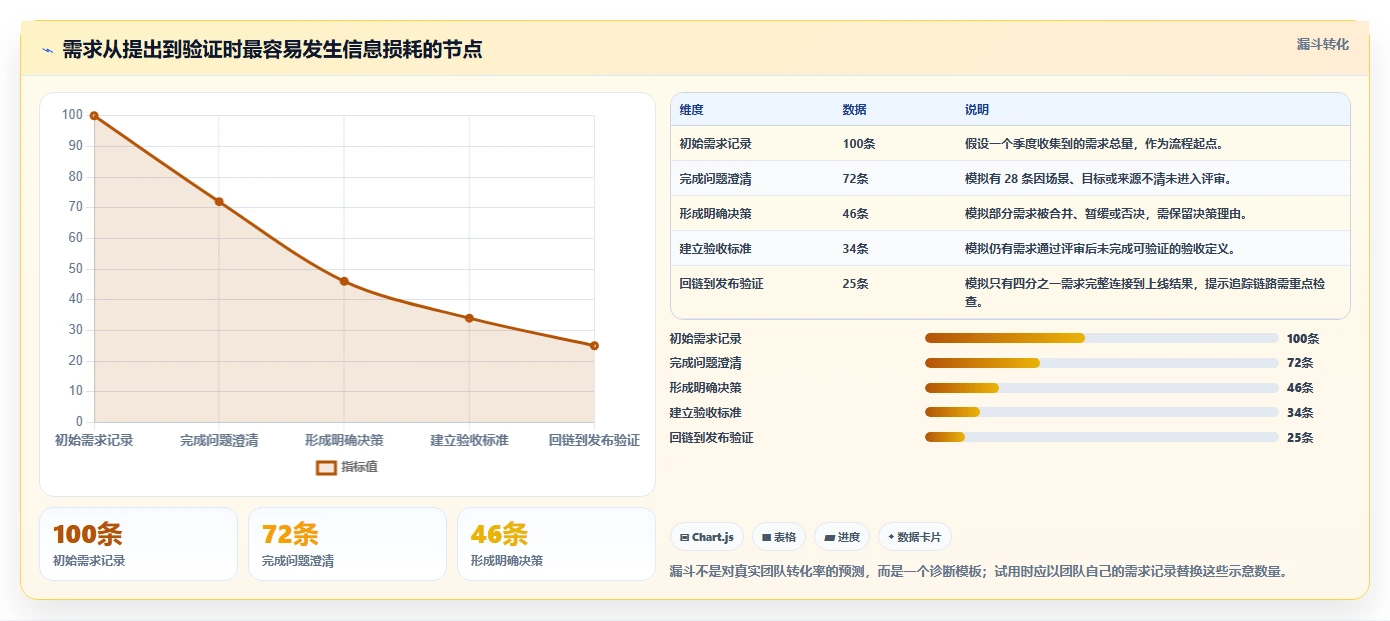Open the 46条 形成明确决策 stat card
Viewport: 1390px width, 621px height.
tap(556, 544)
